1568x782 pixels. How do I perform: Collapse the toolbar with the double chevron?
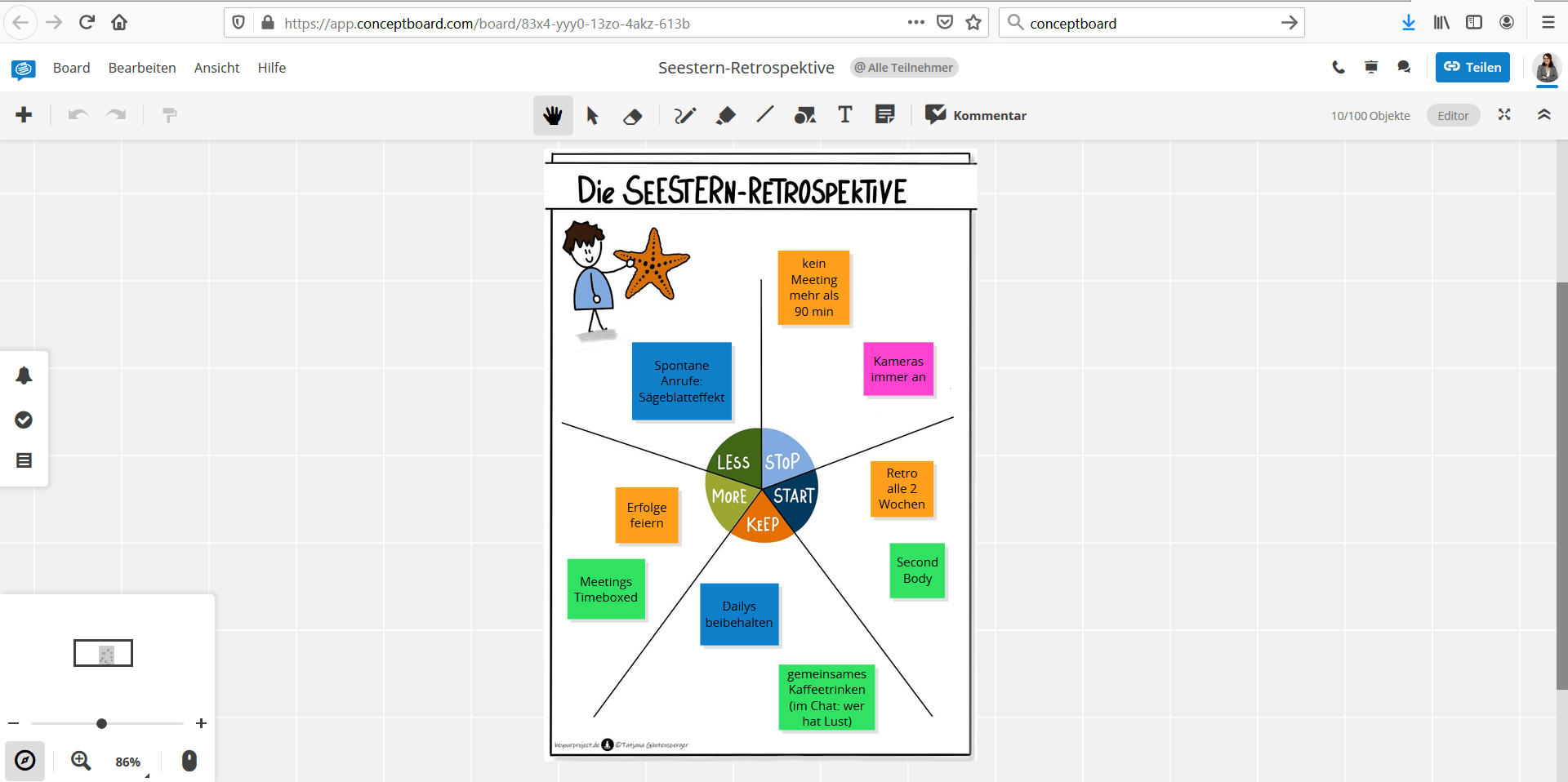pyautogui.click(x=1544, y=115)
